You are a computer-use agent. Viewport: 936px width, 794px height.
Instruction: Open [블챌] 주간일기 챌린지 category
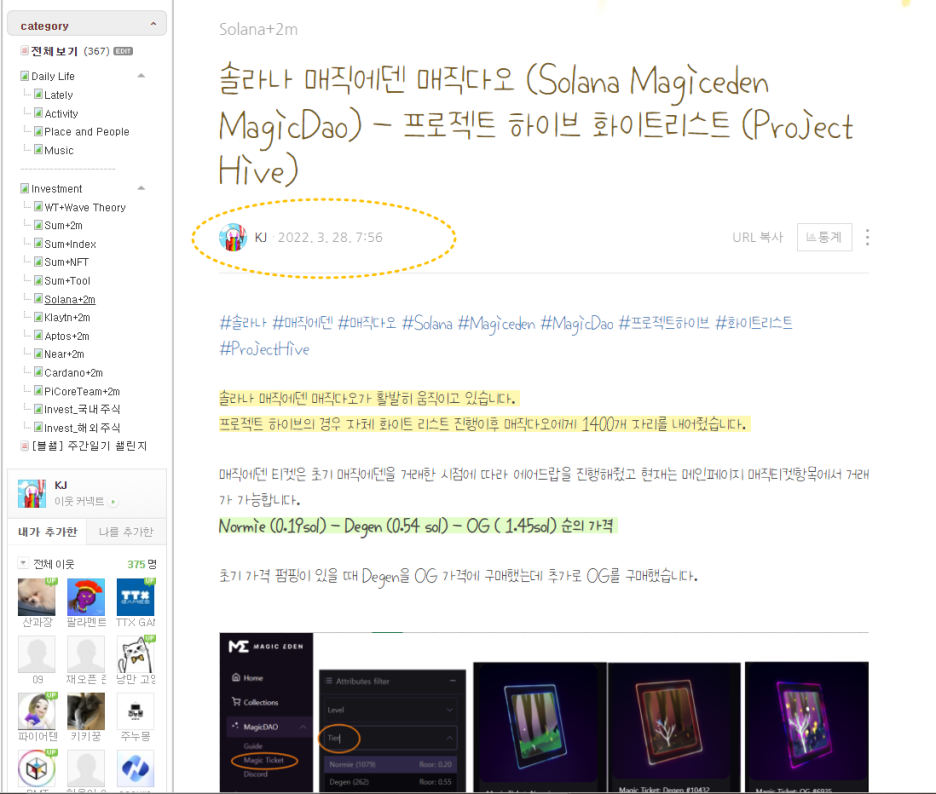[x=89, y=446]
